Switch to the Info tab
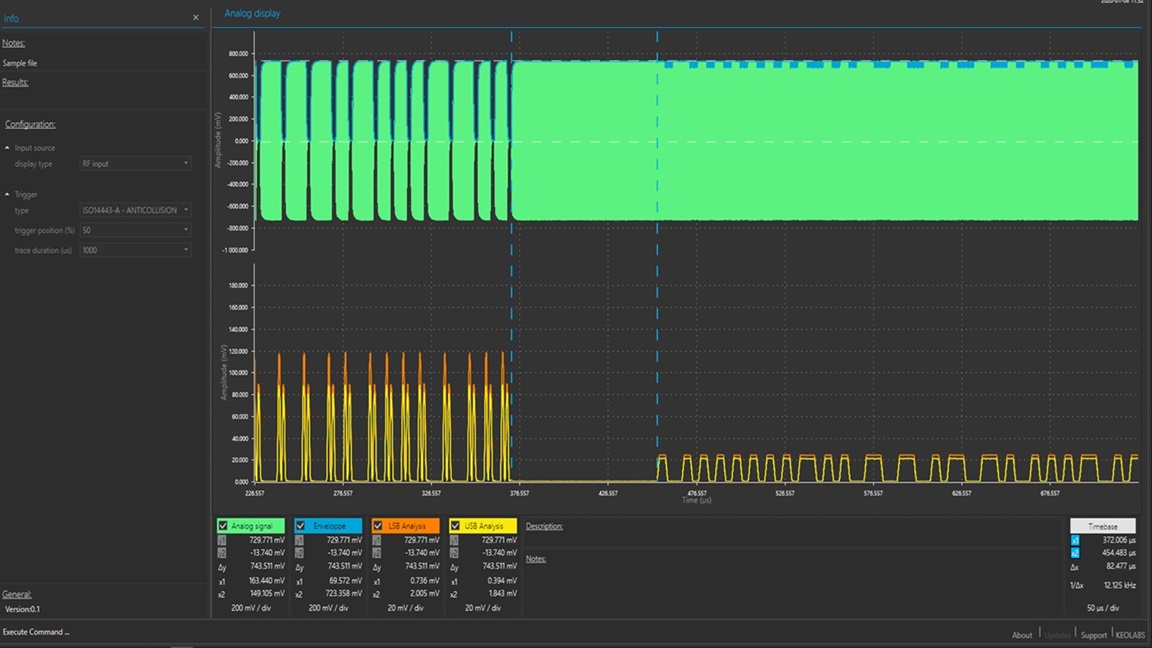The image size is (1152, 648). tap(11, 18)
